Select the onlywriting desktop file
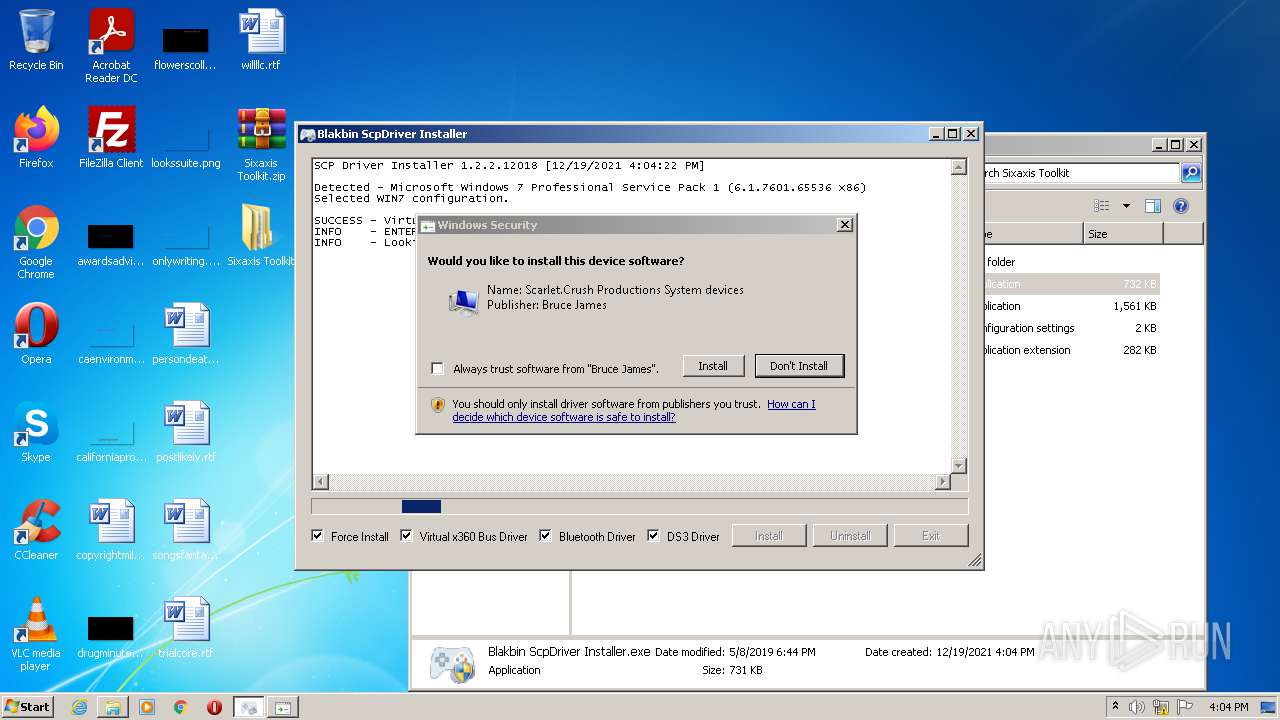This screenshot has height=720, width=1280. (x=186, y=242)
